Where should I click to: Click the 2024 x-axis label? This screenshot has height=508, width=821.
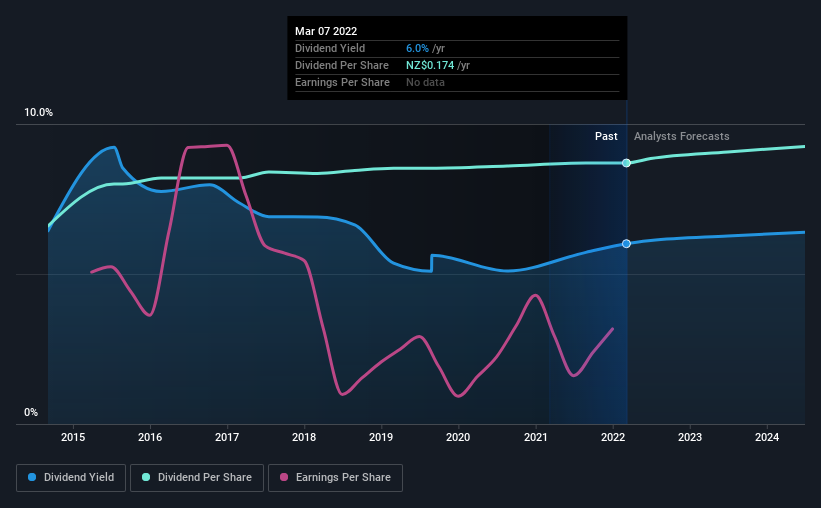pyautogui.click(x=767, y=437)
